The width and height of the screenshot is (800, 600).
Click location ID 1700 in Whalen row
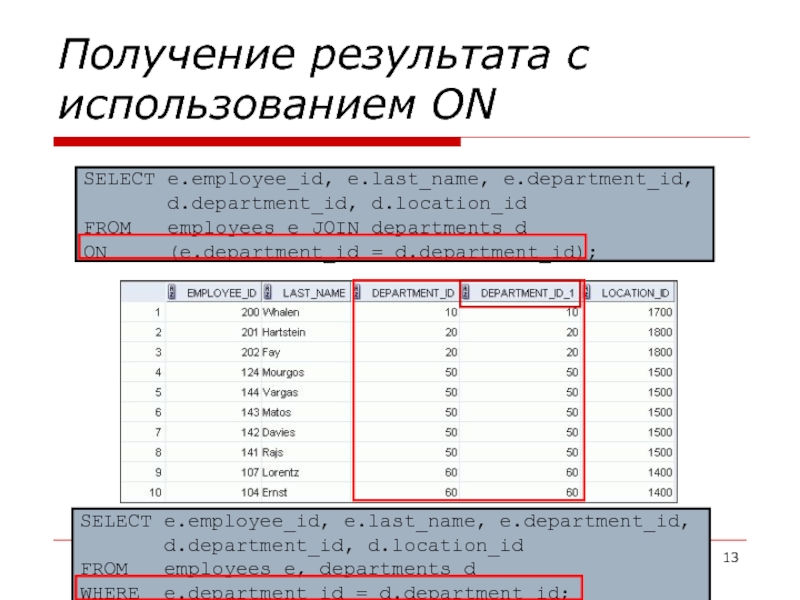click(630, 312)
